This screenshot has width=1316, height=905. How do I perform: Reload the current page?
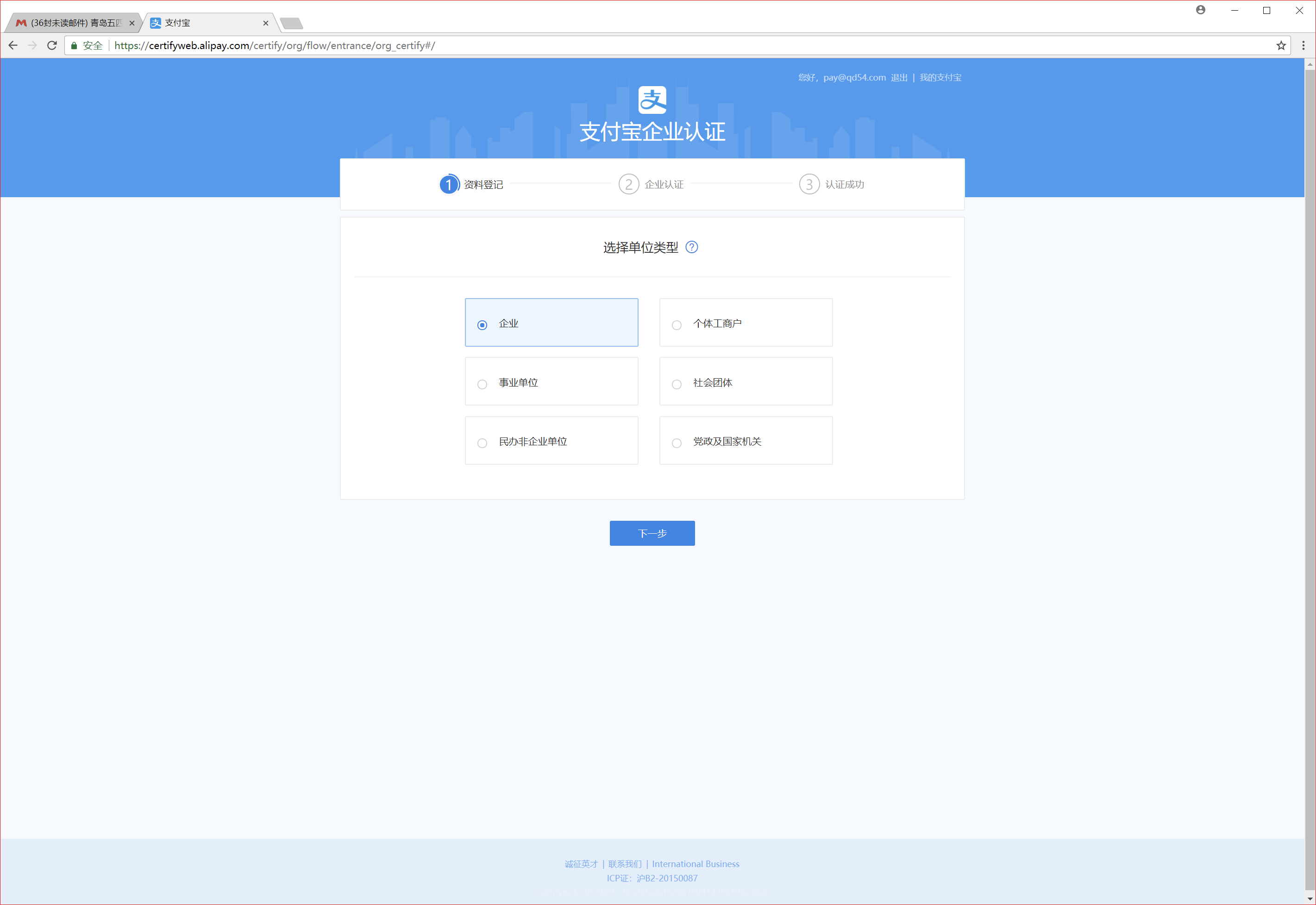(51, 45)
